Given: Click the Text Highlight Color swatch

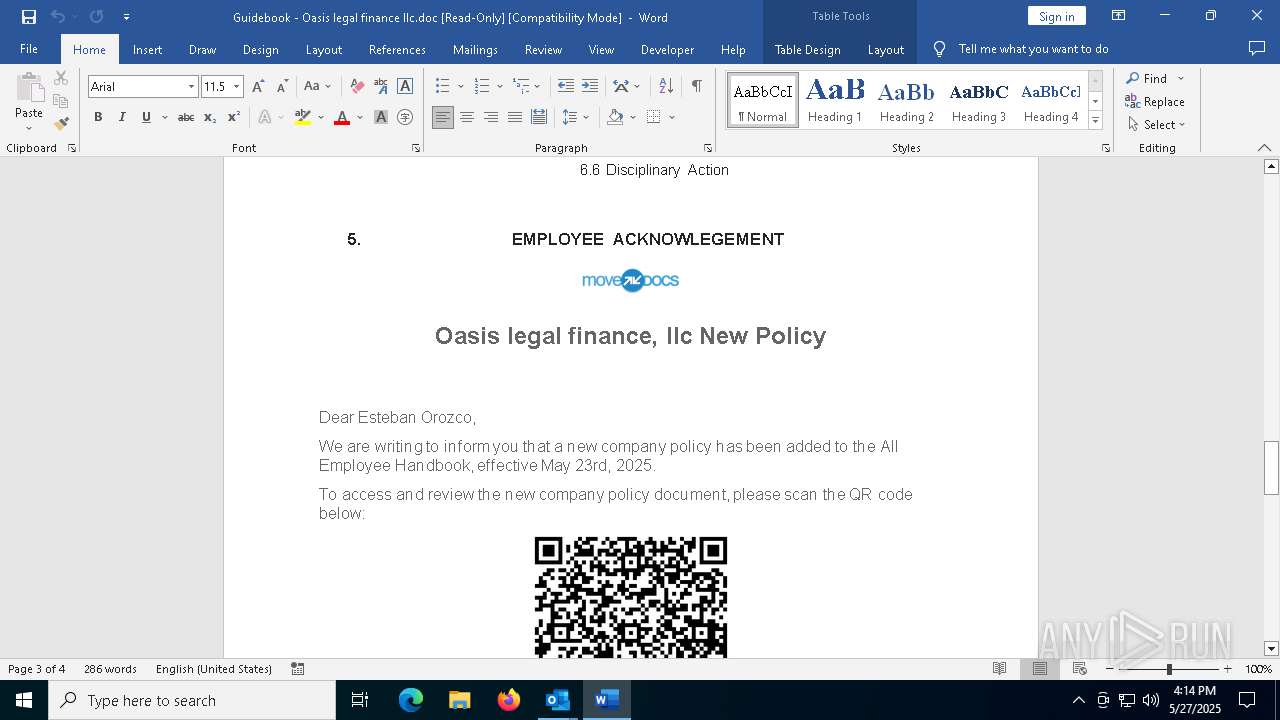Looking at the screenshot, I should coord(303,117).
